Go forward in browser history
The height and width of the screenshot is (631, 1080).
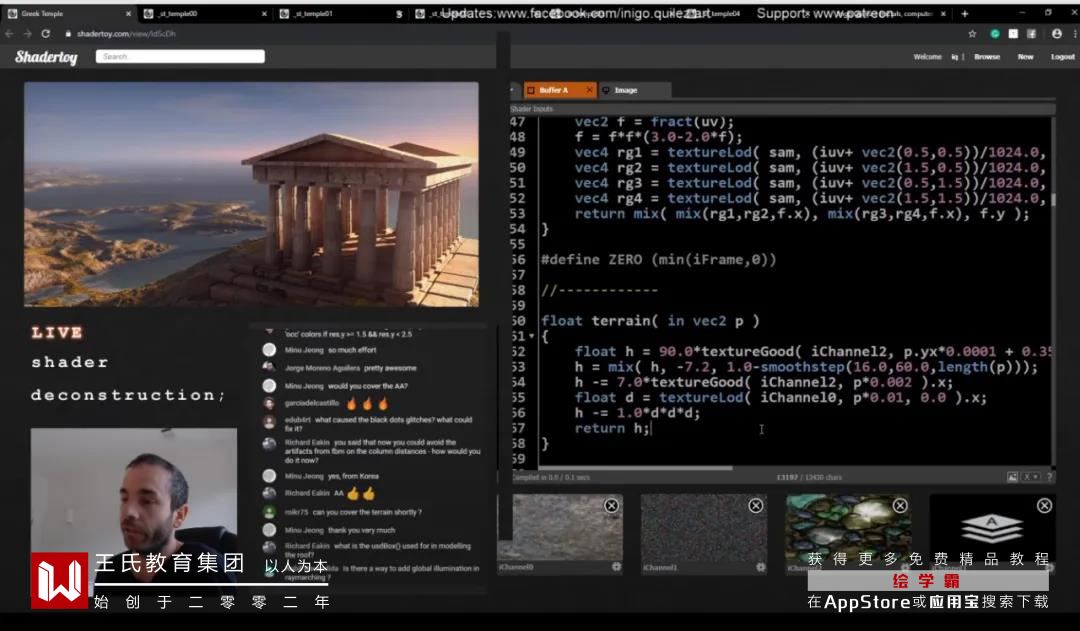[x=27, y=34]
